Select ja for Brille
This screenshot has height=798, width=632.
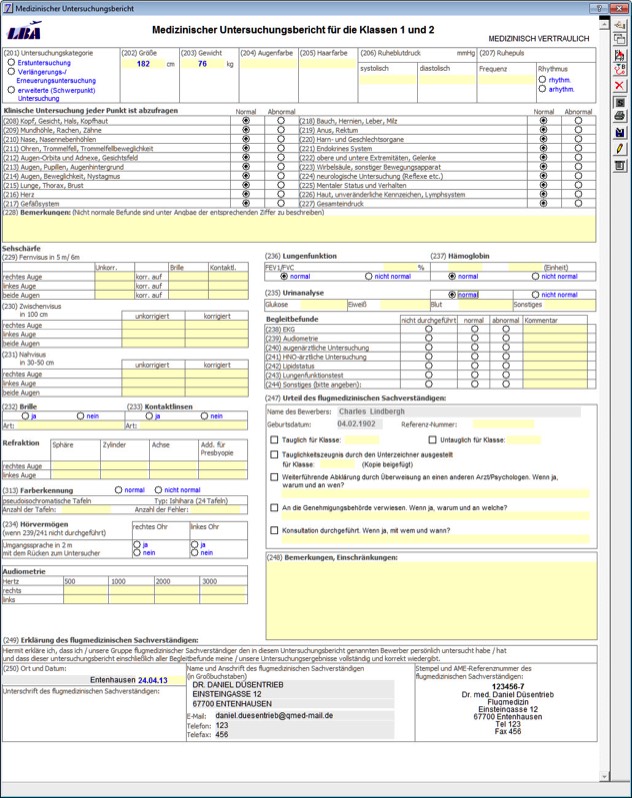[25, 416]
